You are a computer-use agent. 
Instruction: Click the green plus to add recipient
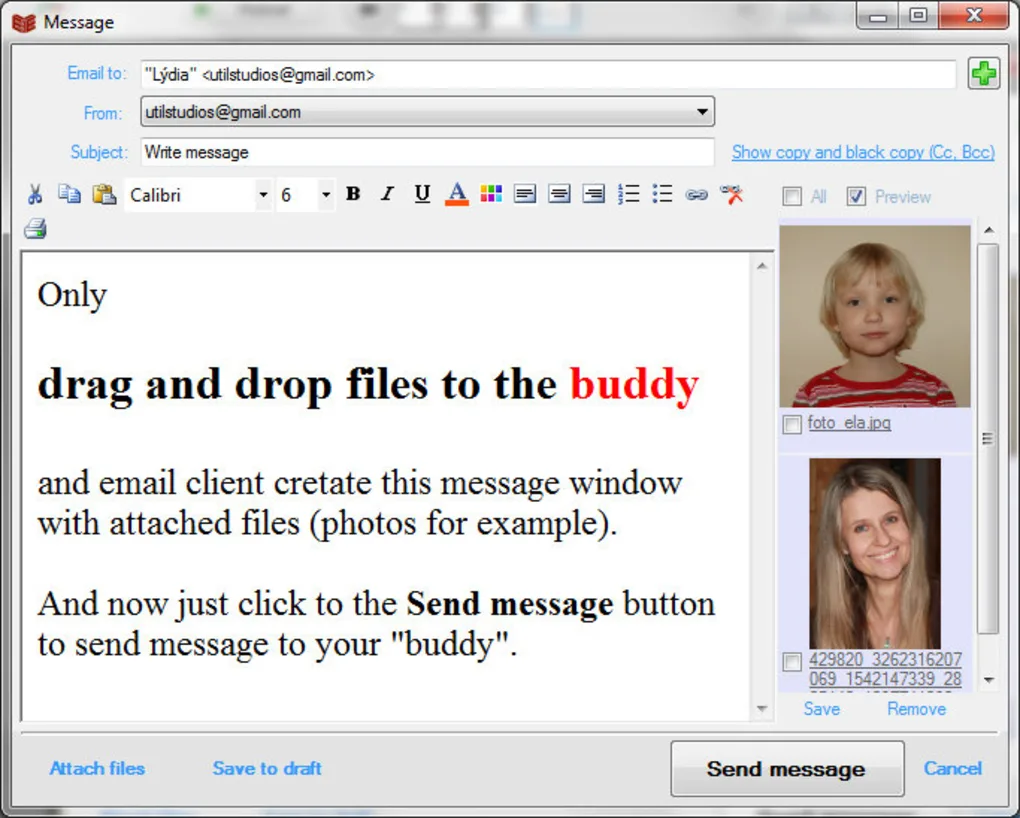pyautogui.click(x=983, y=73)
